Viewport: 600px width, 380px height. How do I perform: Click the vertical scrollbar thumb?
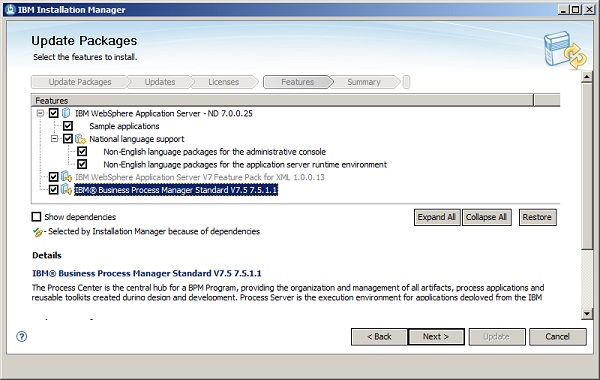[587, 166]
